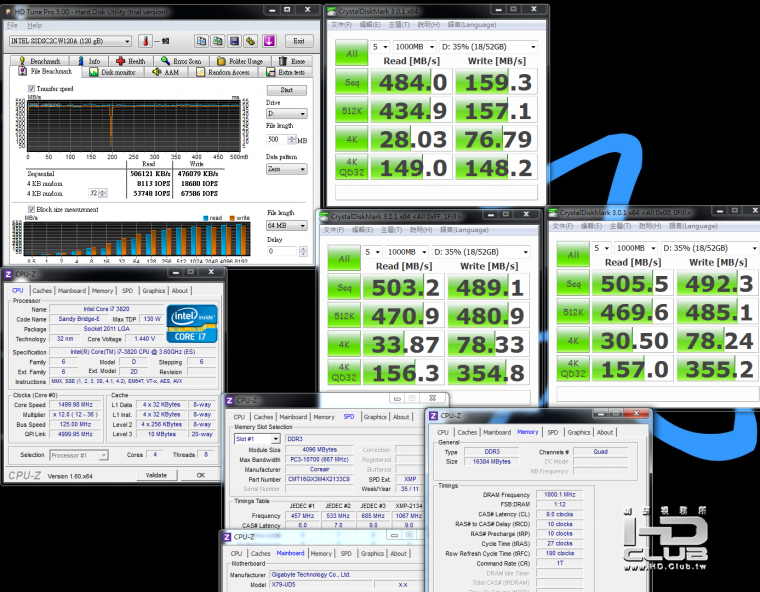Open test count 5 dropdown in top CrystalDiskMark
760x592 pixels.
tap(380, 47)
